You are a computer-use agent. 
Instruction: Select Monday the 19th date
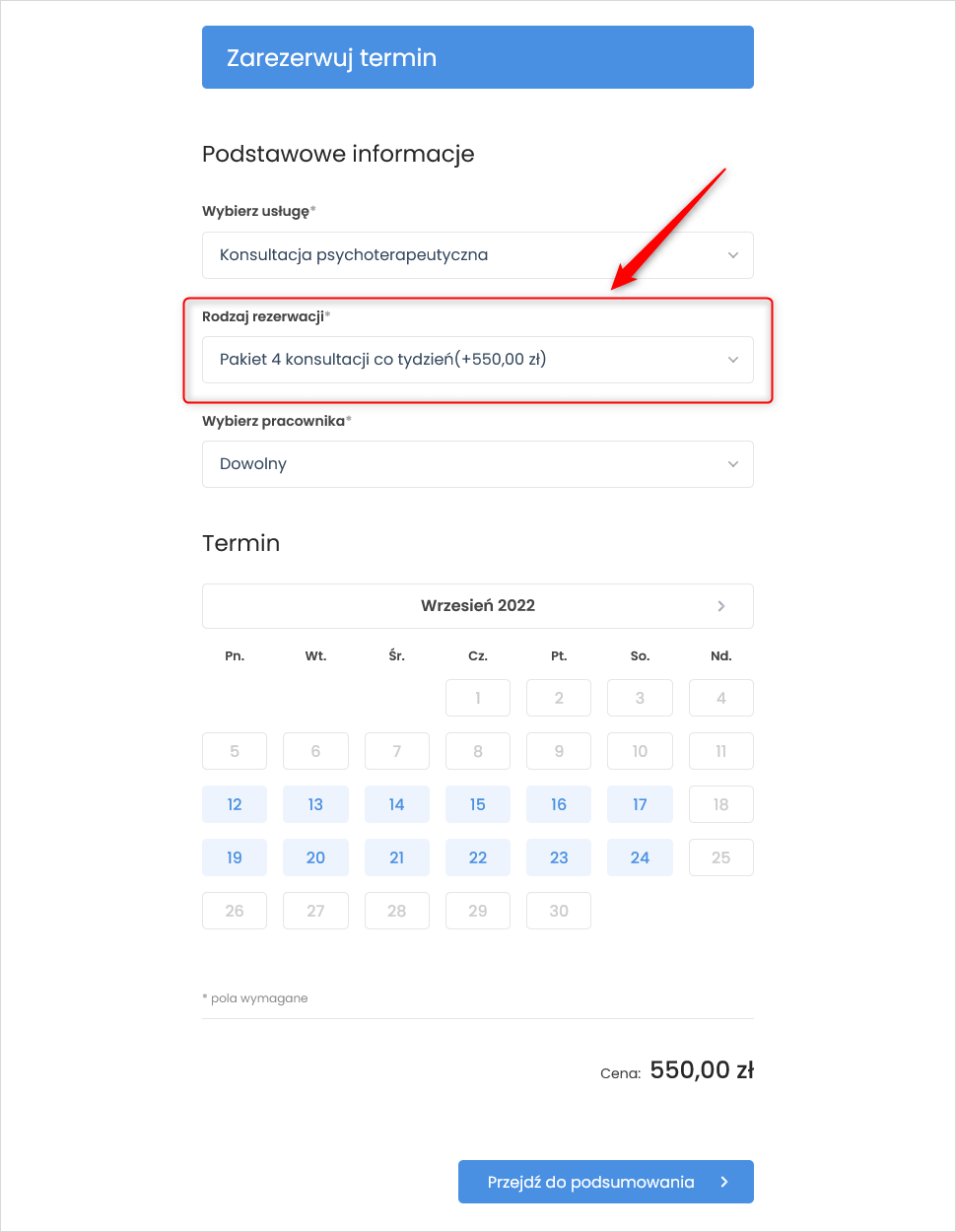(x=235, y=857)
